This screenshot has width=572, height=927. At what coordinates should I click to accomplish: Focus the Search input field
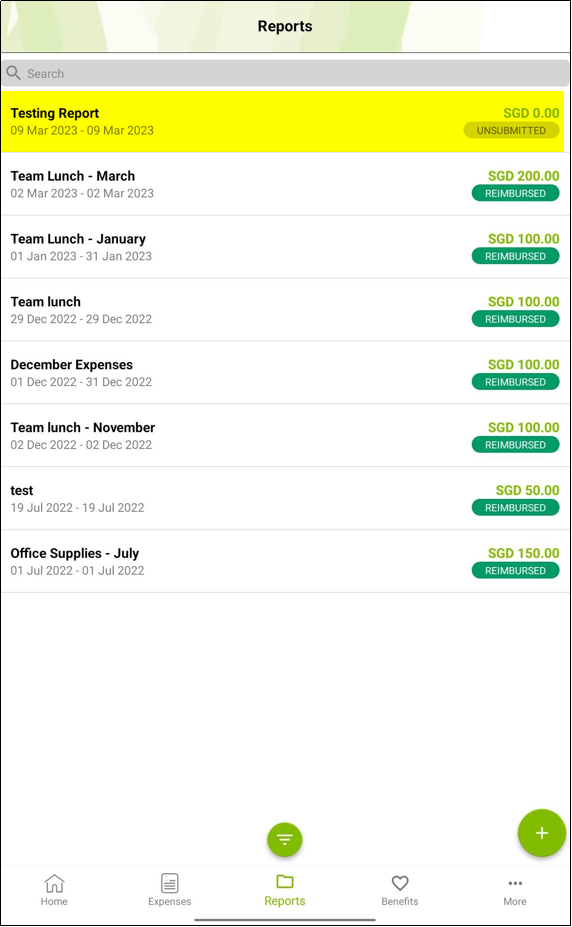[x=285, y=73]
